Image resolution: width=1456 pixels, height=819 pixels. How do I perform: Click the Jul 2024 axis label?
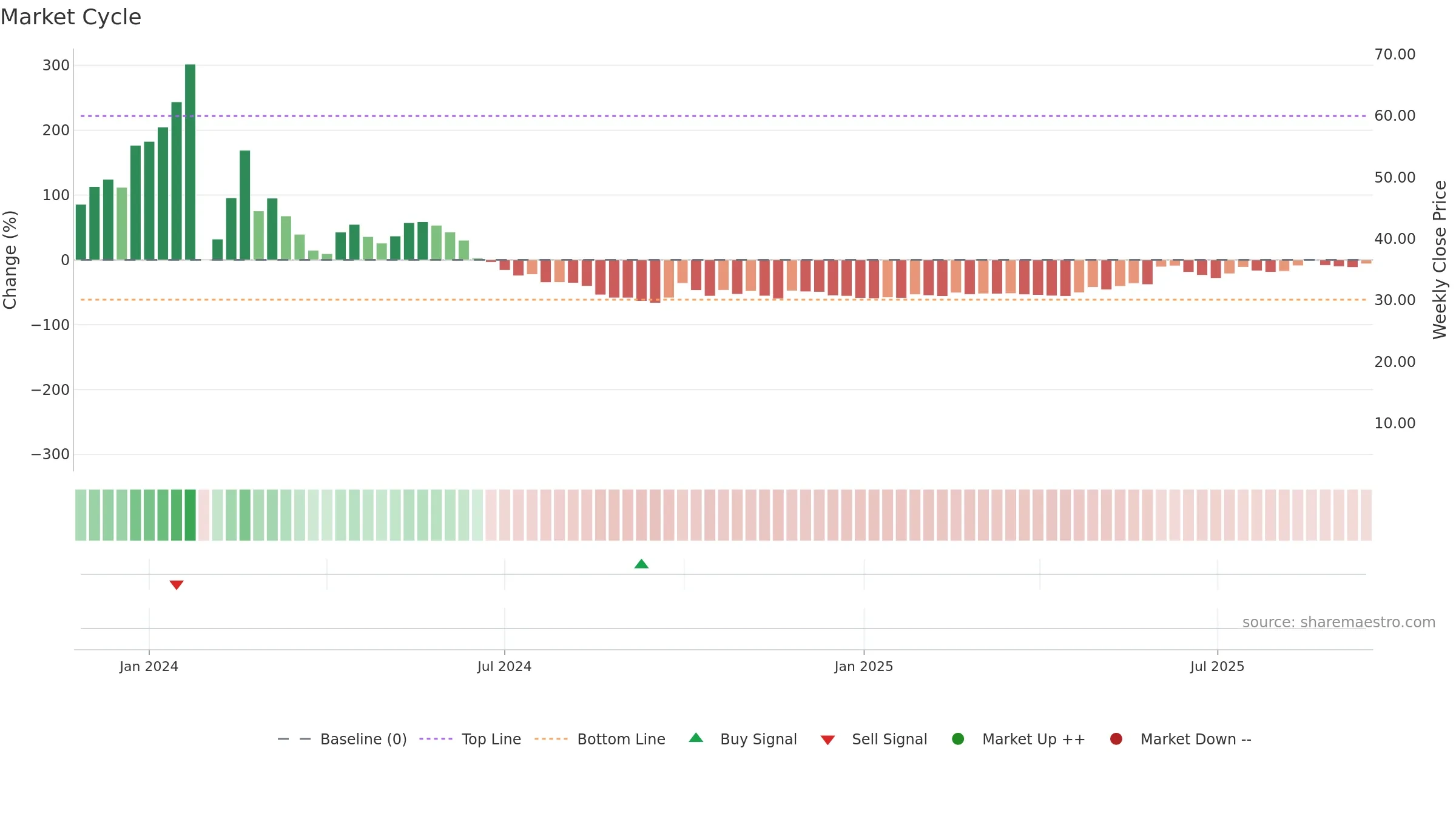pos(504,667)
